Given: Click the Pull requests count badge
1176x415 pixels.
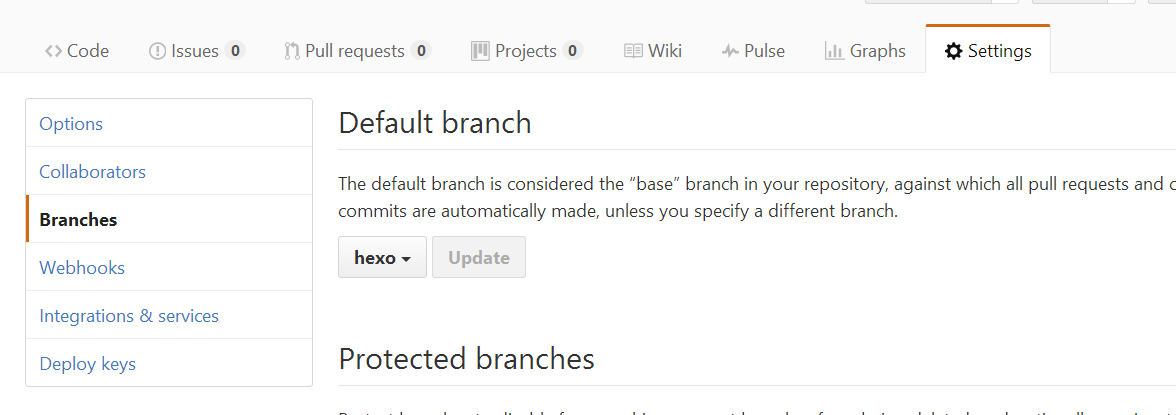Looking at the screenshot, I should [x=421, y=51].
